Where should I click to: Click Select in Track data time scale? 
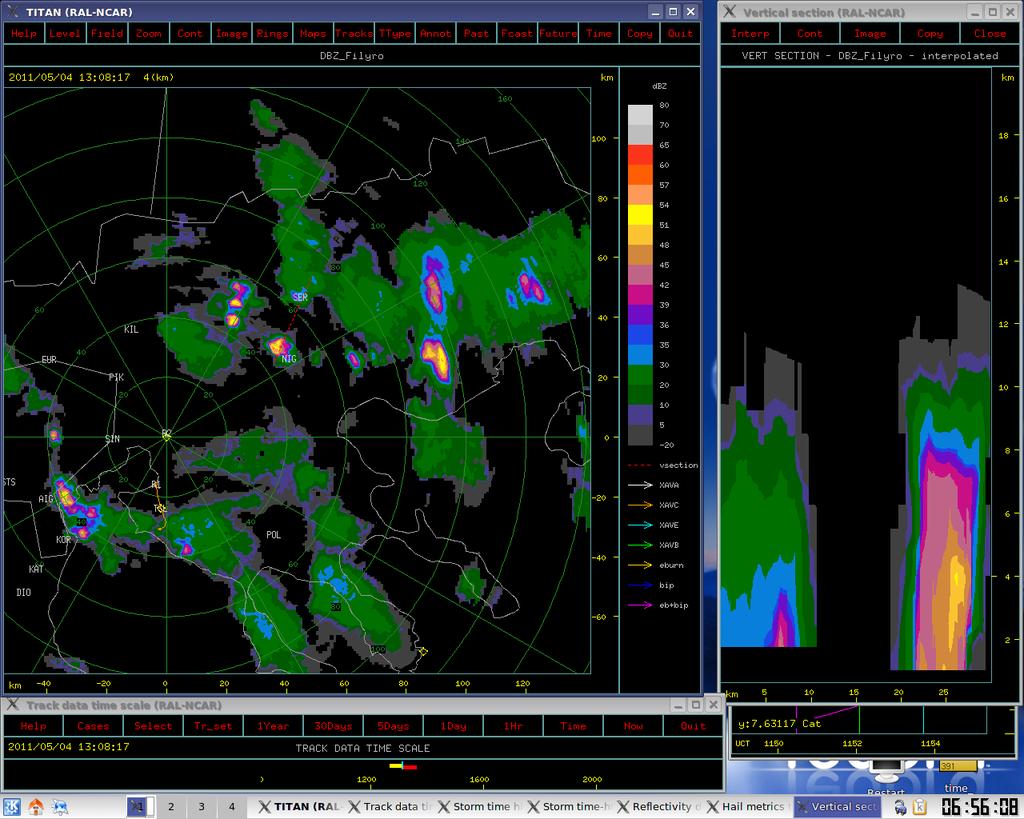click(x=153, y=726)
